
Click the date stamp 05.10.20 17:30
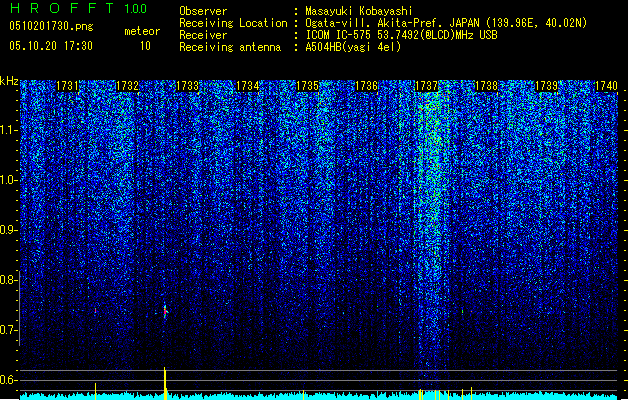coord(51,46)
